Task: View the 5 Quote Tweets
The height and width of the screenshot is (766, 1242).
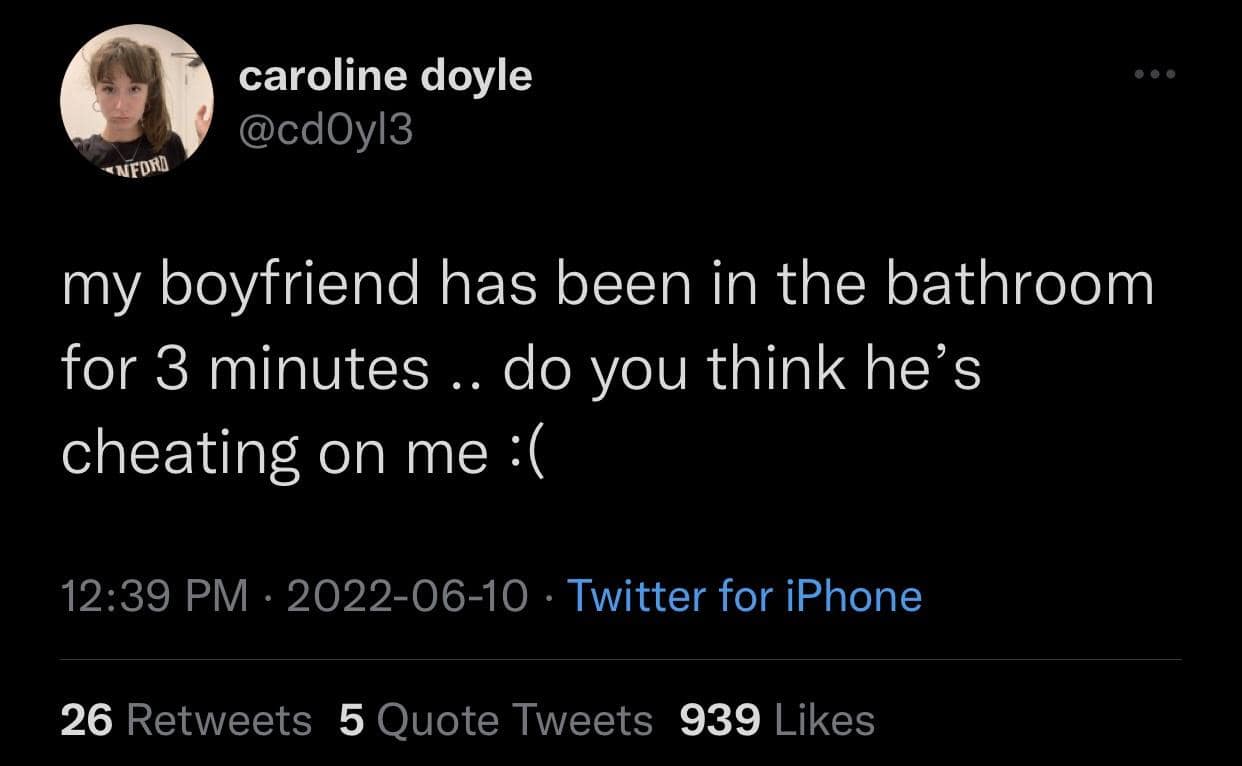Action: (x=495, y=720)
